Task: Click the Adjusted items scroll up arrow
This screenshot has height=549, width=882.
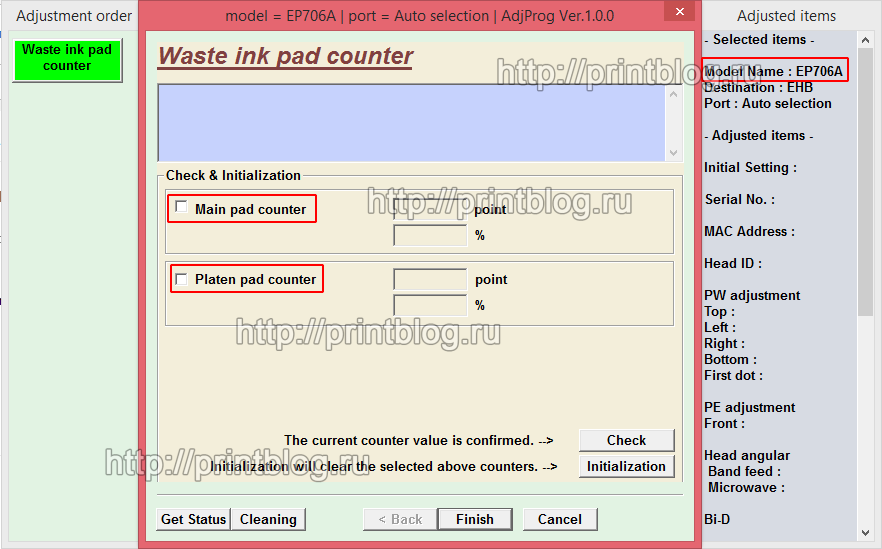Action: click(865, 39)
